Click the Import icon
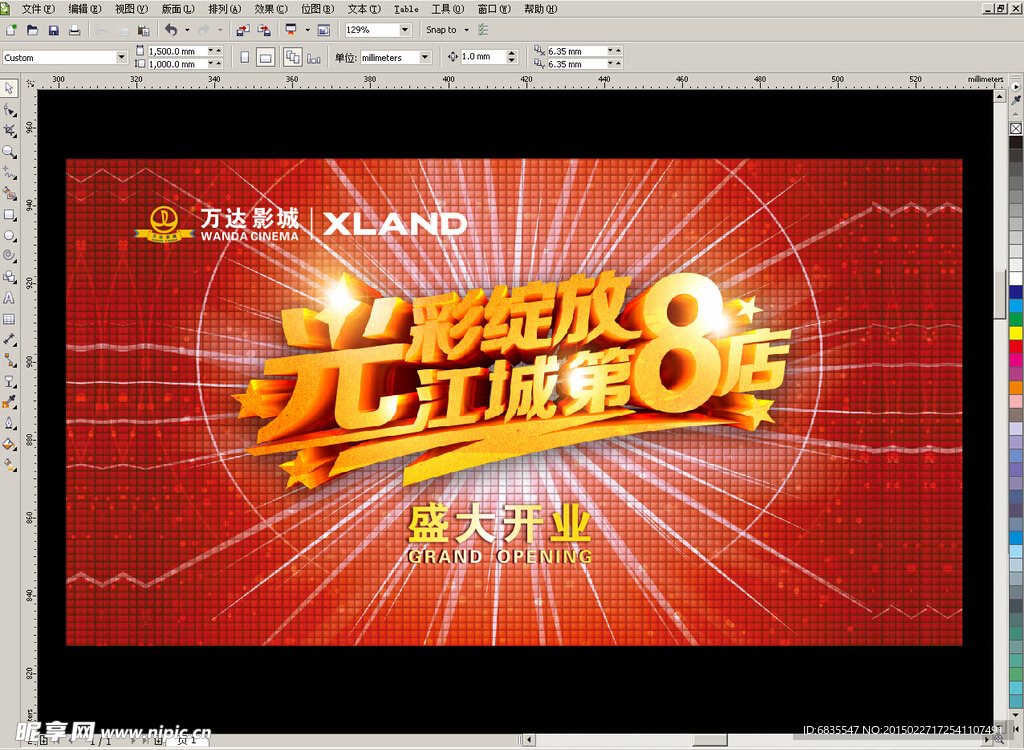This screenshot has height=750, width=1024. click(243, 30)
